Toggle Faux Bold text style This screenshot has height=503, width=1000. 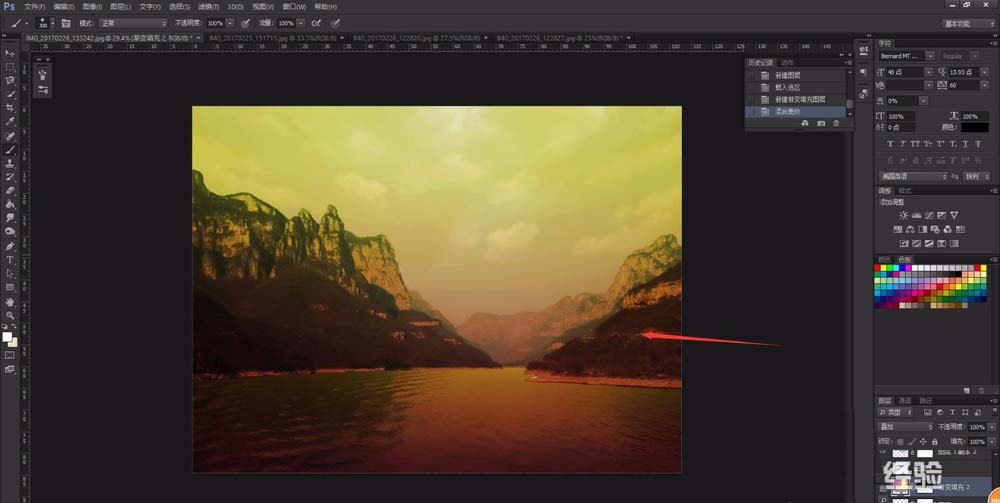(890, 144)
